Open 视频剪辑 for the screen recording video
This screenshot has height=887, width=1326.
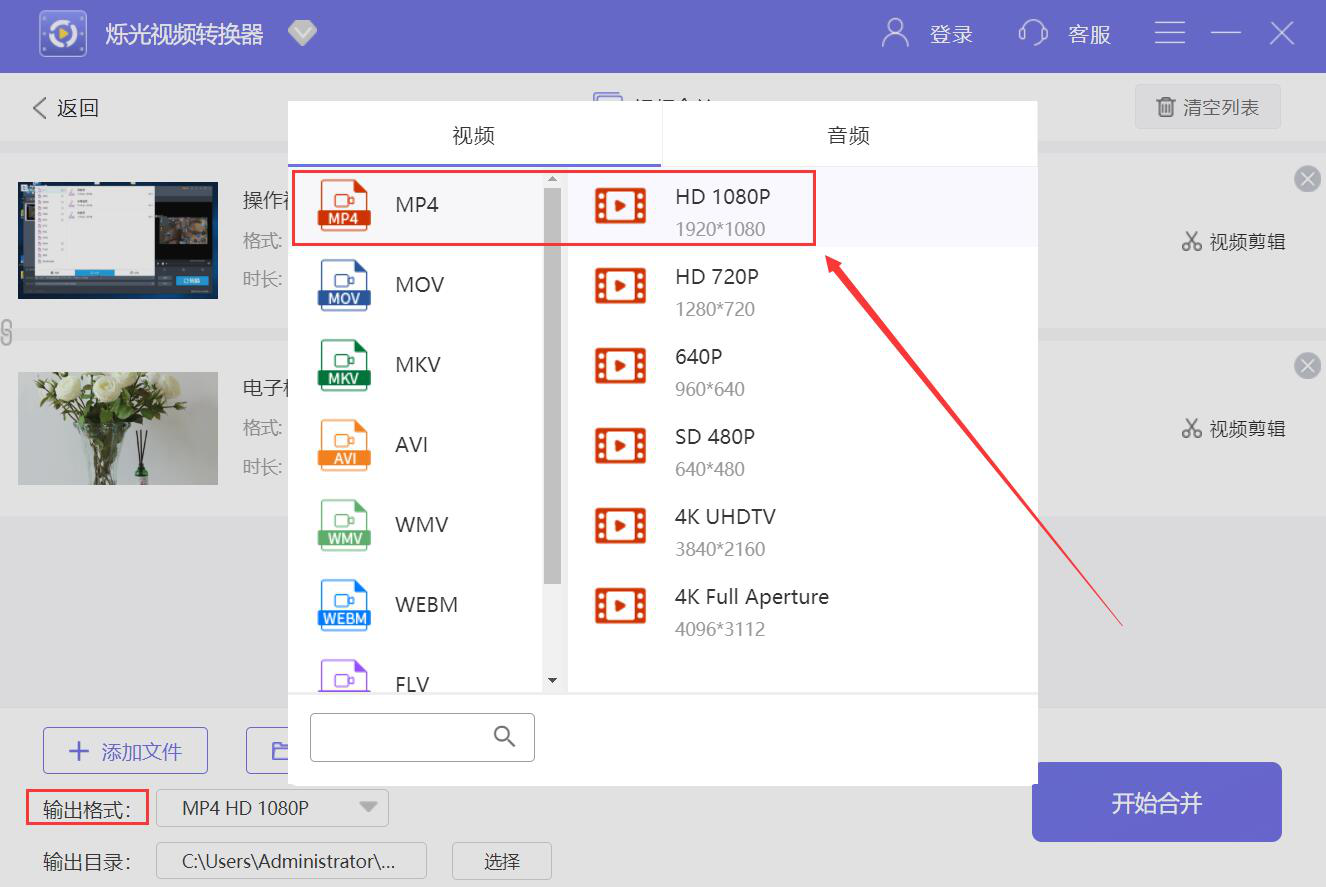(1233, 242)
